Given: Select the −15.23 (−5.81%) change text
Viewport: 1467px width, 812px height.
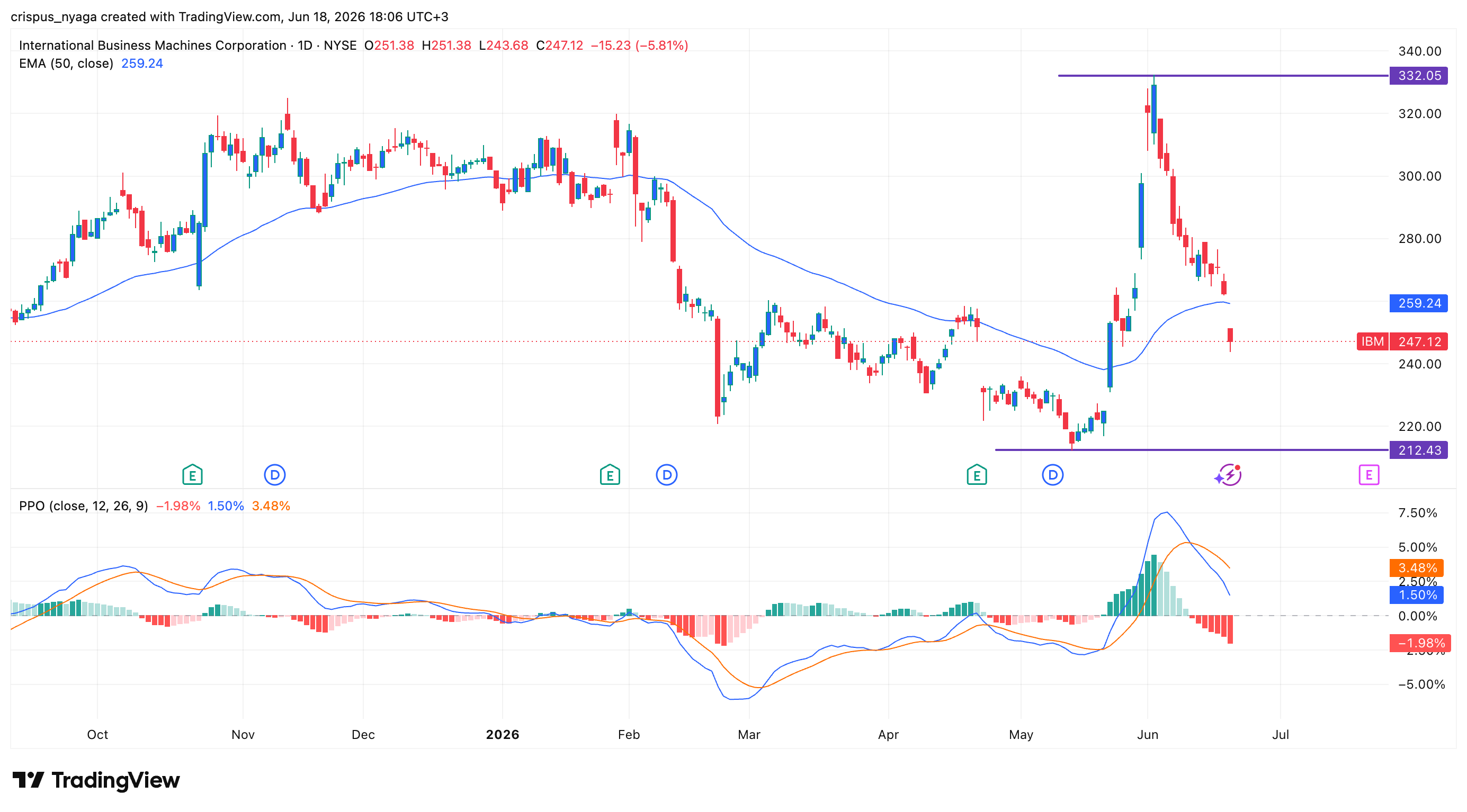Looking at the screenshot, I should pos(640,46).
